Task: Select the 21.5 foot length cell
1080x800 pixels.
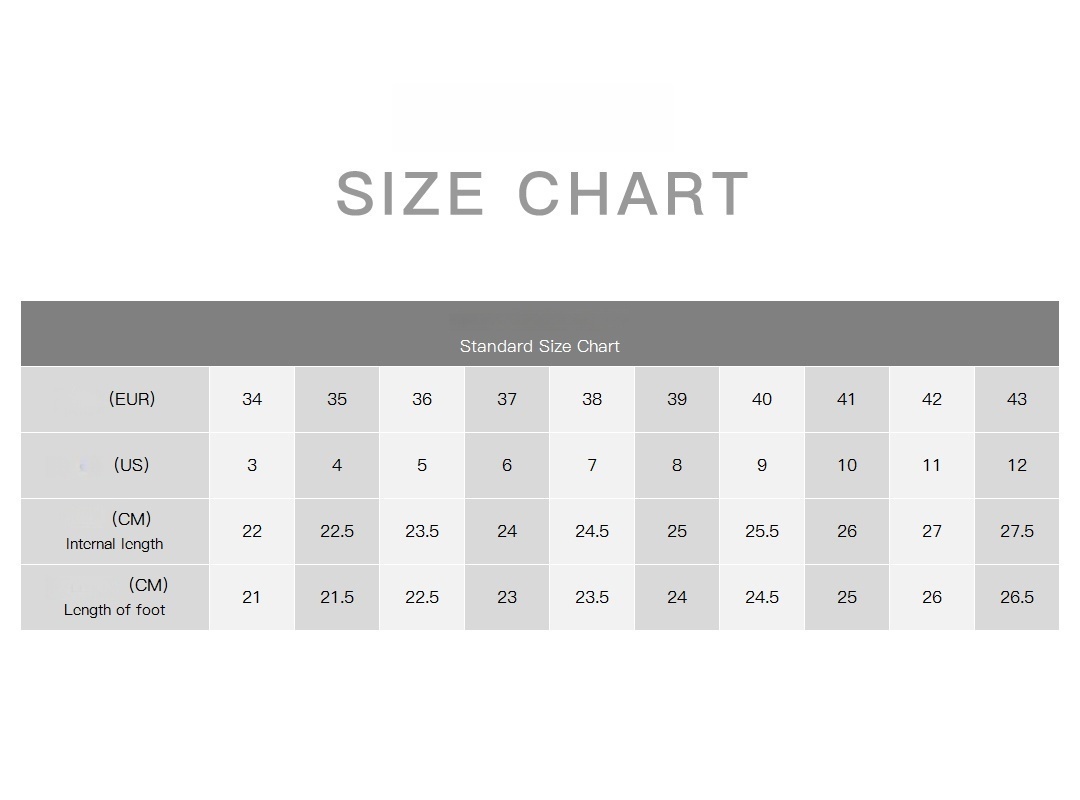Action: point(337,597)
